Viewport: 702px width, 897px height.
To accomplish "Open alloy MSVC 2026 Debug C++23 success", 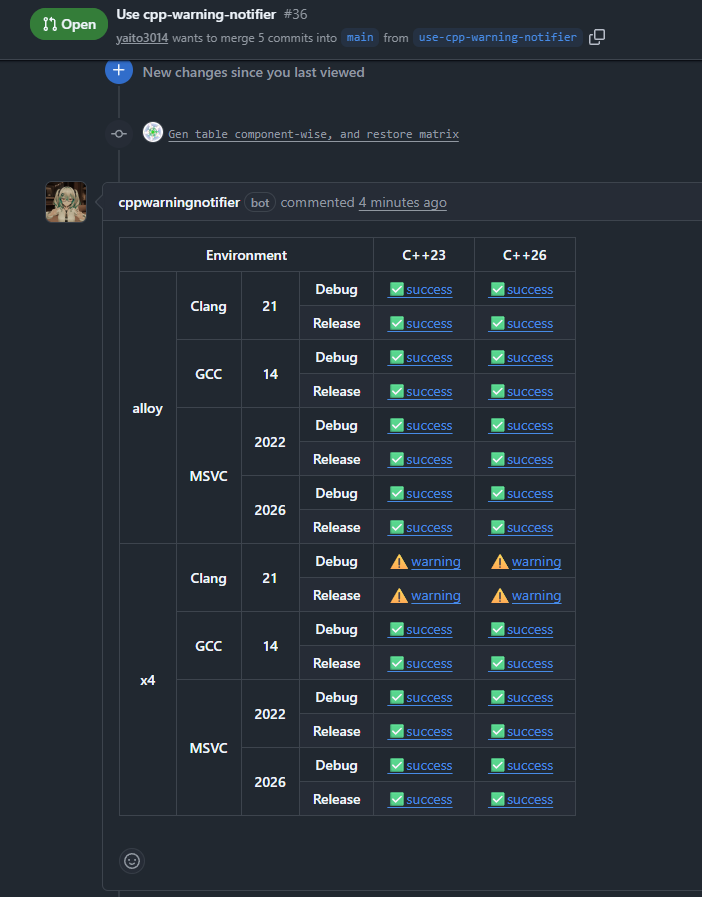I will pos(421,494).
